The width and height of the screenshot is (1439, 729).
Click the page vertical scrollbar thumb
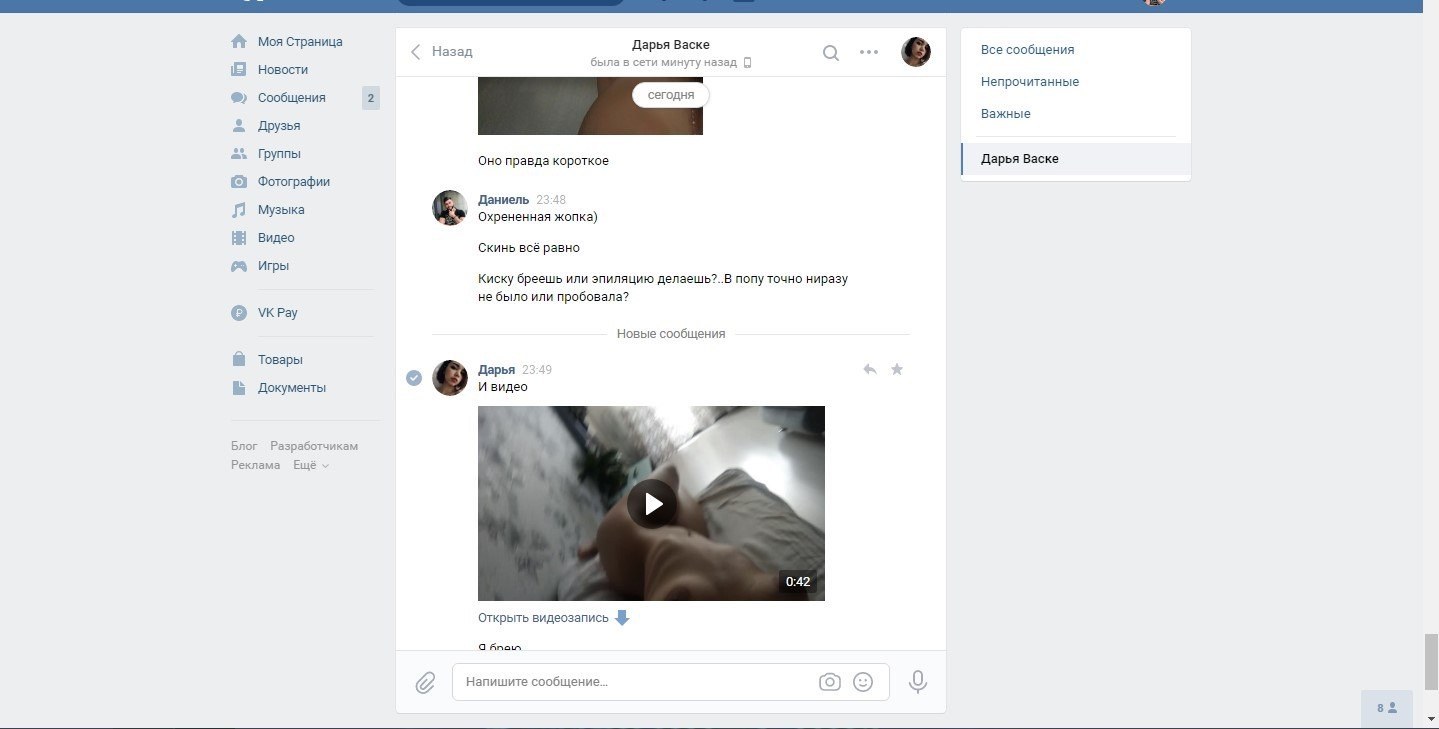tap(1431, 661)
